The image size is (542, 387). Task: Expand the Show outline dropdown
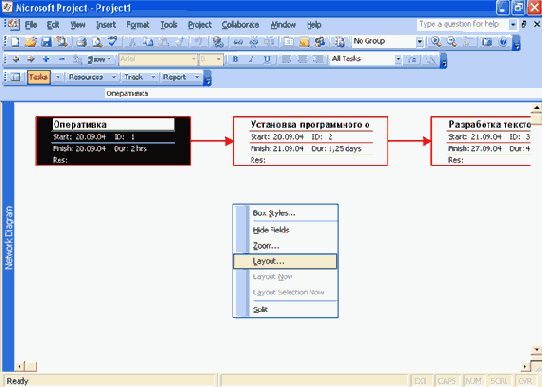[99, 59]
